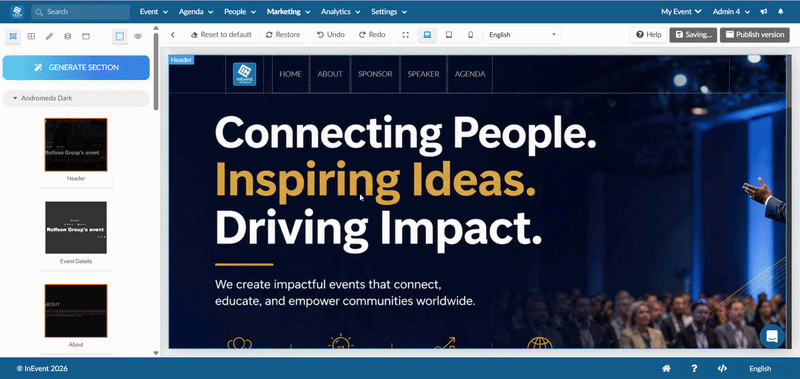Viewport: 800px width, 379px height.
Task: Open the Settings menu
Action: (x=389, y=12)
